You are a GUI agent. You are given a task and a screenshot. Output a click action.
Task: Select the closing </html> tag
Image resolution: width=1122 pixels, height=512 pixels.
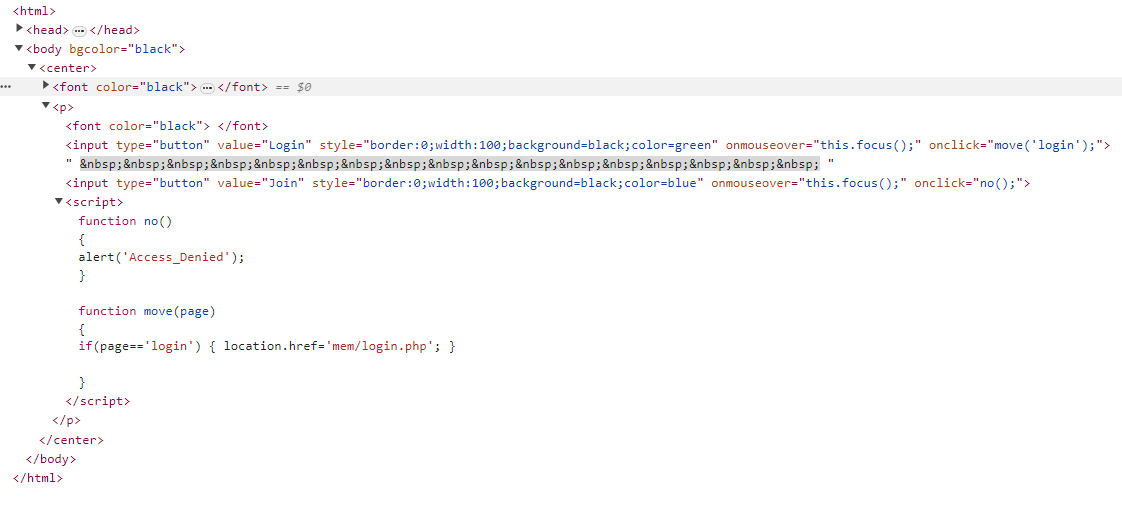point(38,478)
